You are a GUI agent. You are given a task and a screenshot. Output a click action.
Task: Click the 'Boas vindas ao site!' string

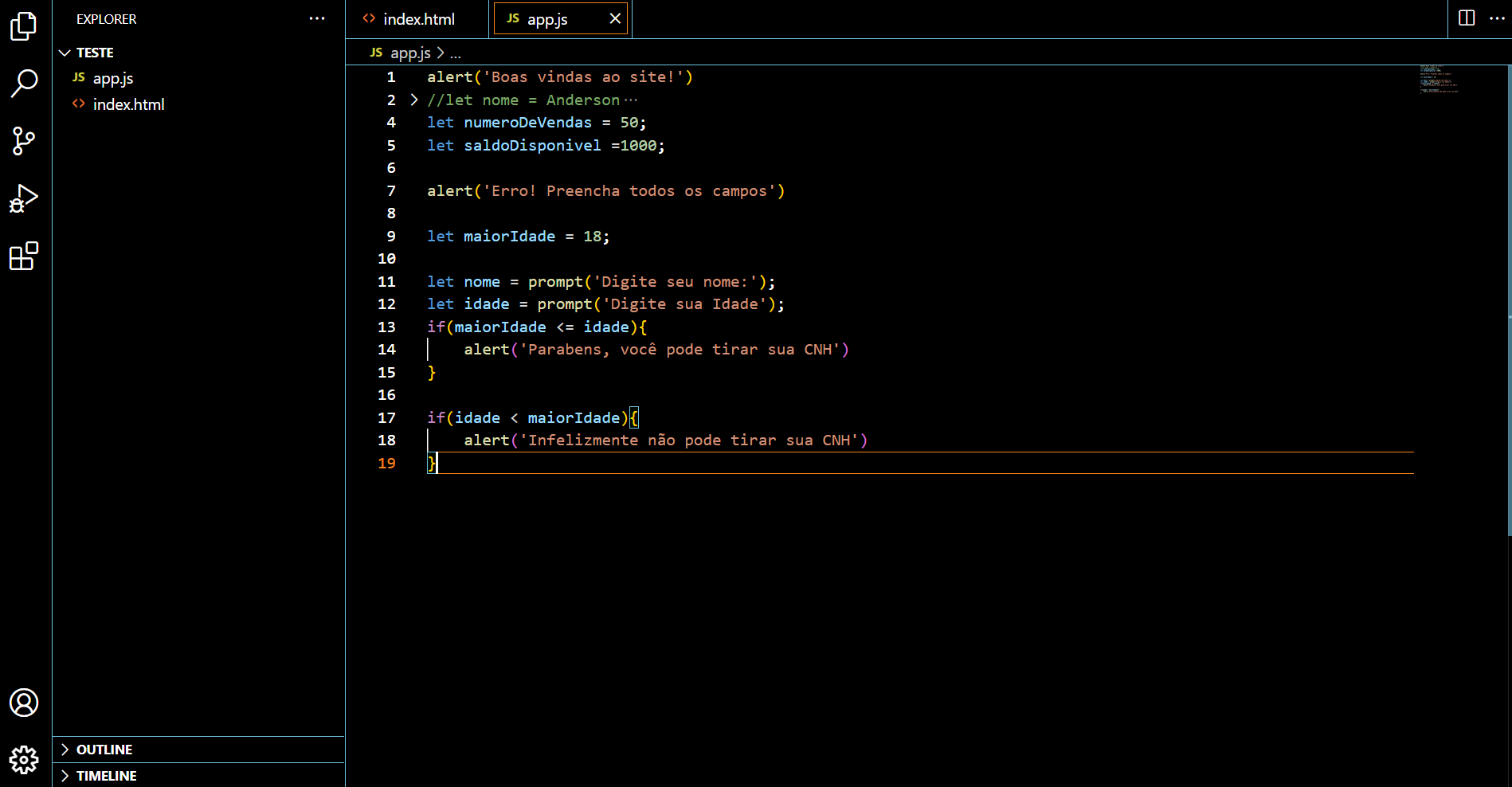(x=583, y=77)
